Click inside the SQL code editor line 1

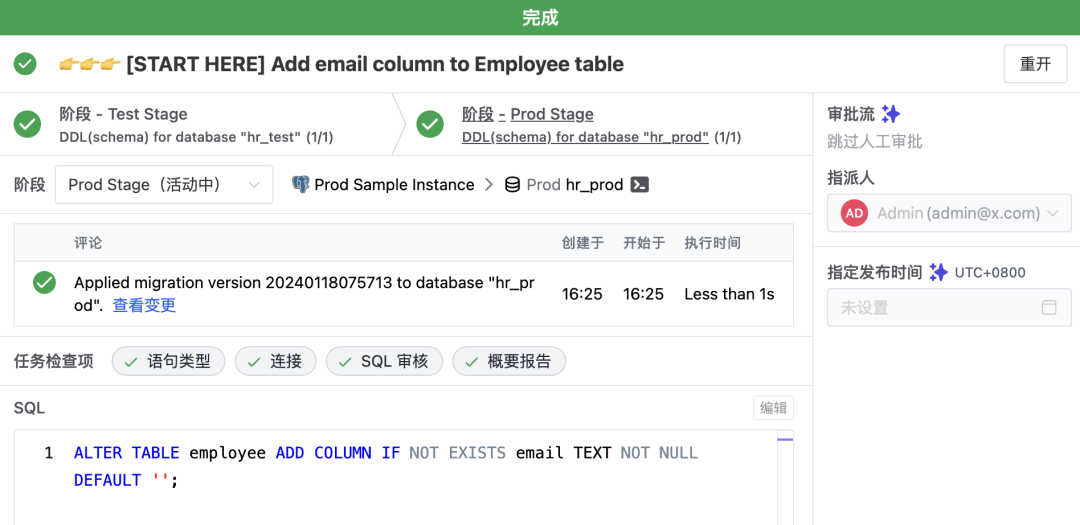click(x=386, y=453)
